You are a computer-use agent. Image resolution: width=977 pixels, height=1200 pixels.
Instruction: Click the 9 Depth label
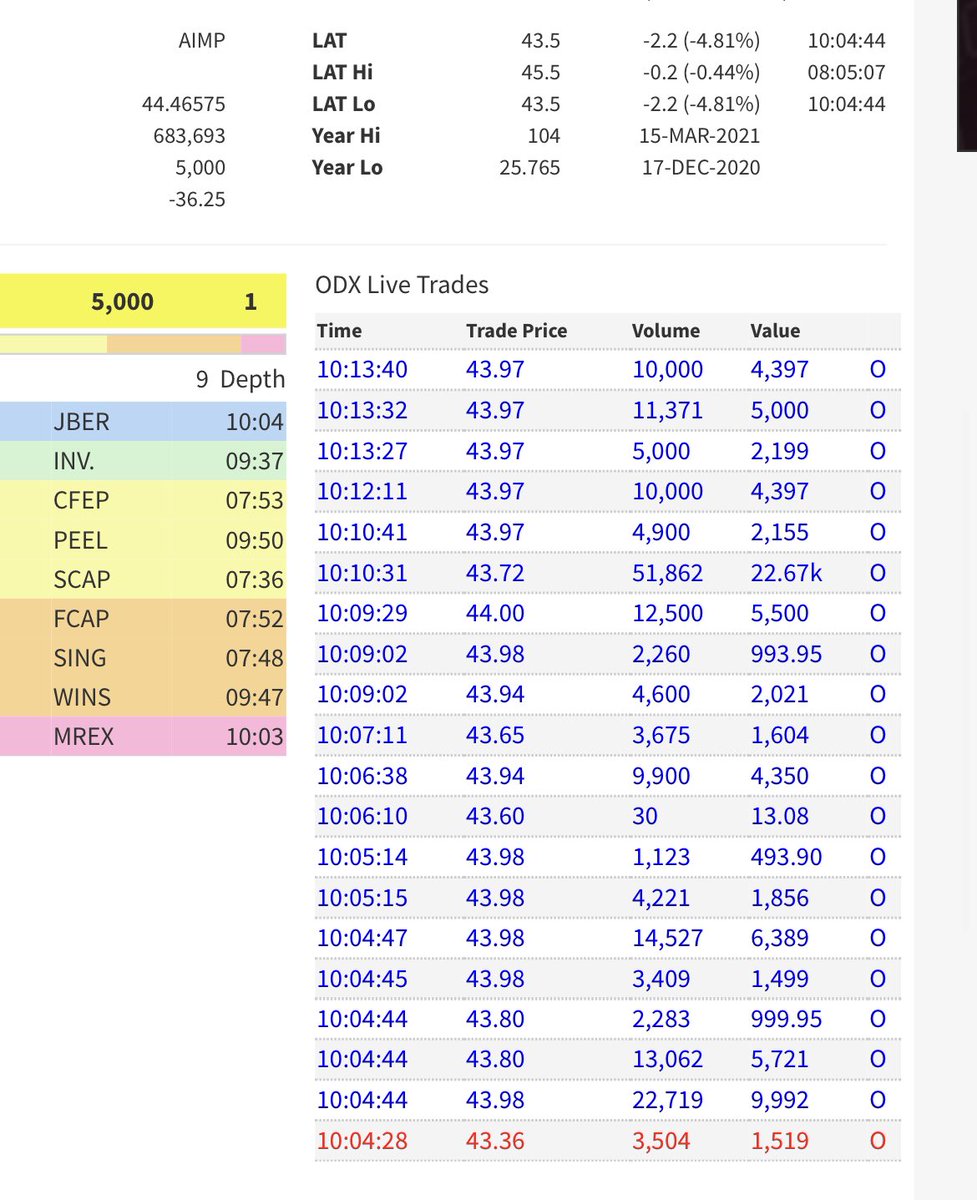pos(240,380)
